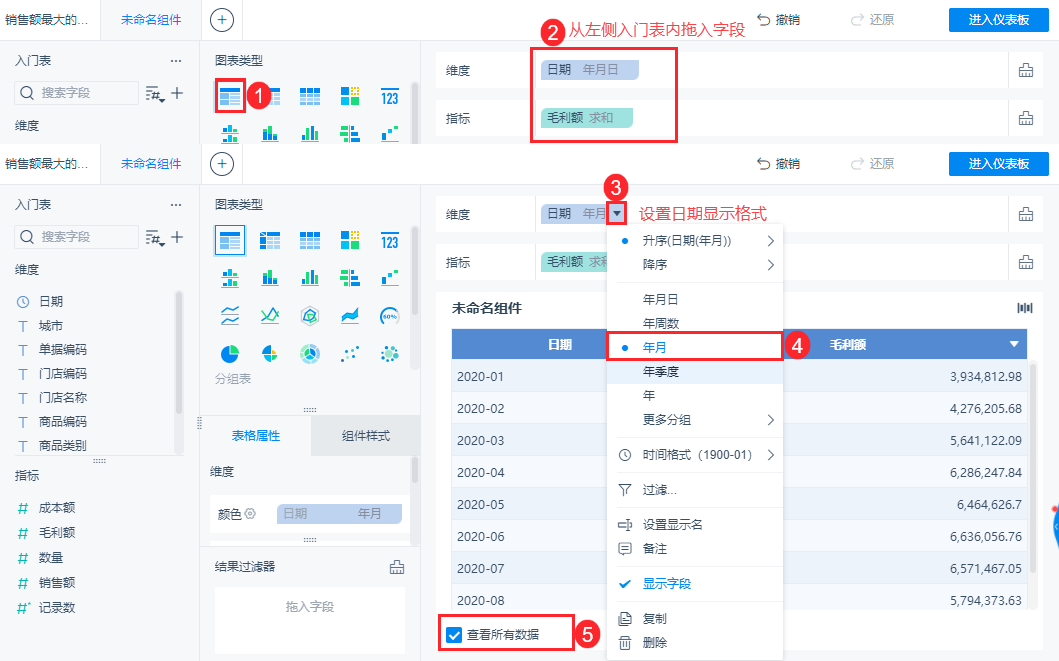The image size is (1059, 661).
Task: Open the 日期 年月 field dropdown arrow
Action: coord(617,213)
